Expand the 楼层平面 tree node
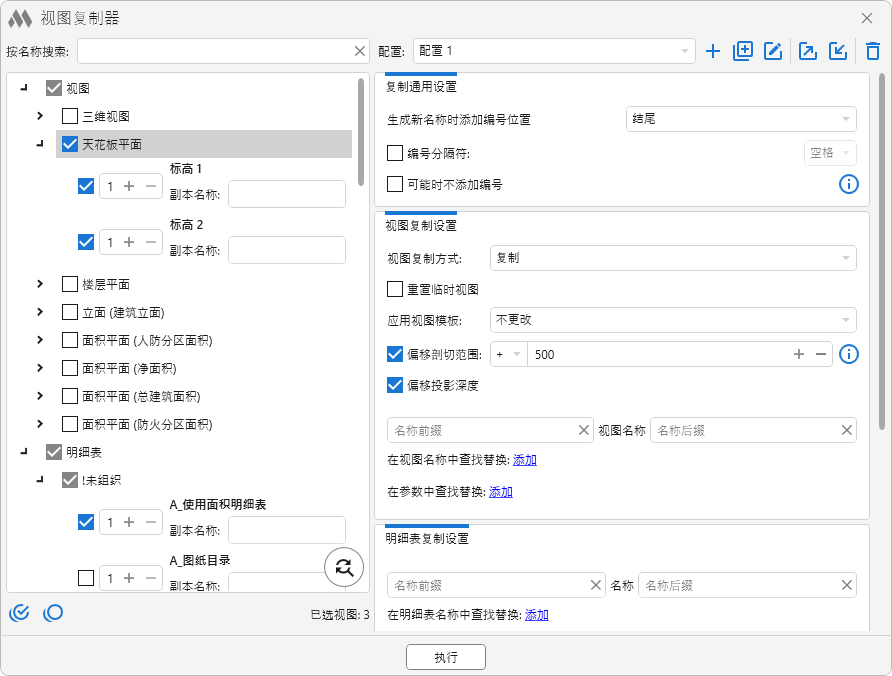 40,284
